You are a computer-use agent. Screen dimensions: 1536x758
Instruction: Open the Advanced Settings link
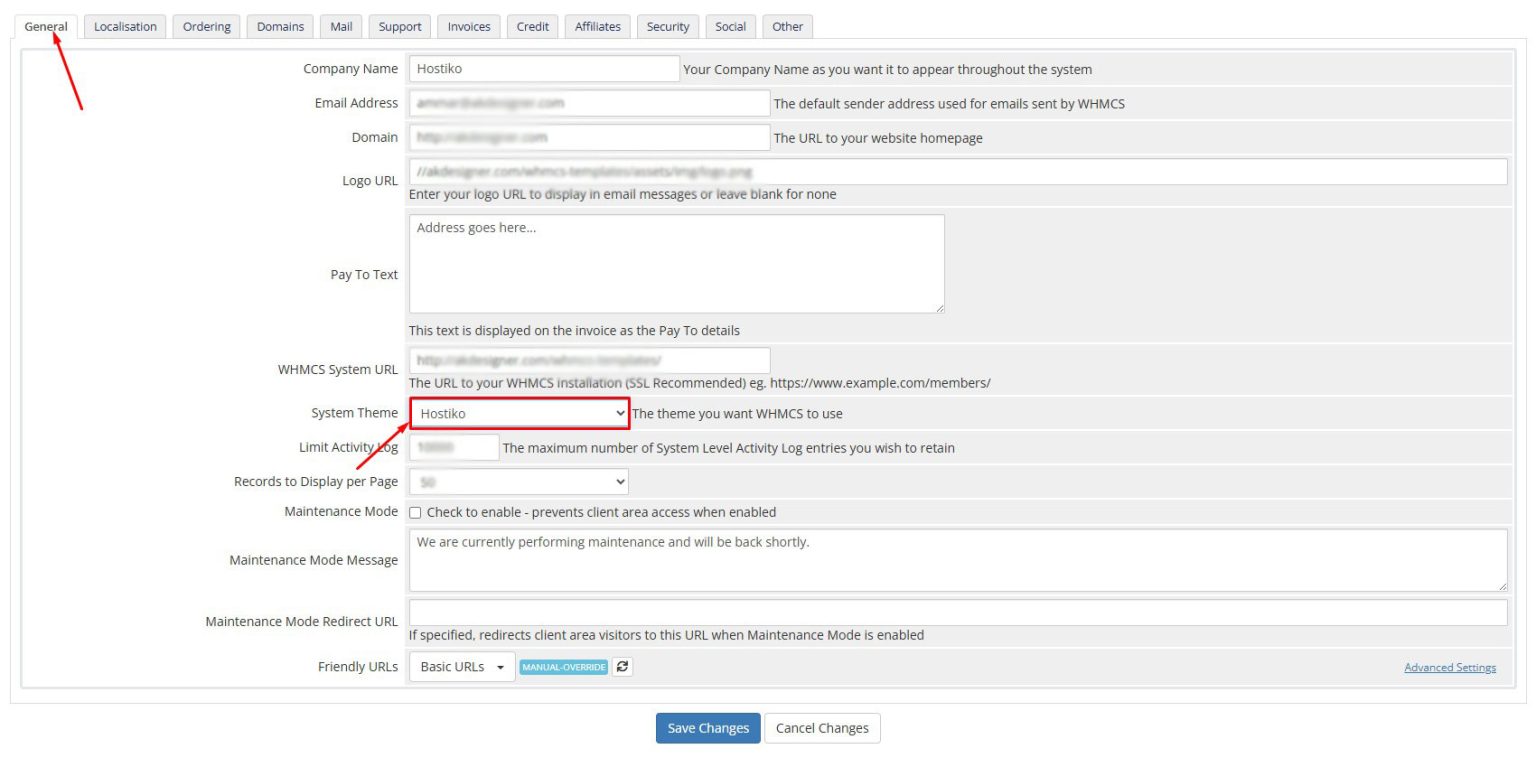point(1450,667)
